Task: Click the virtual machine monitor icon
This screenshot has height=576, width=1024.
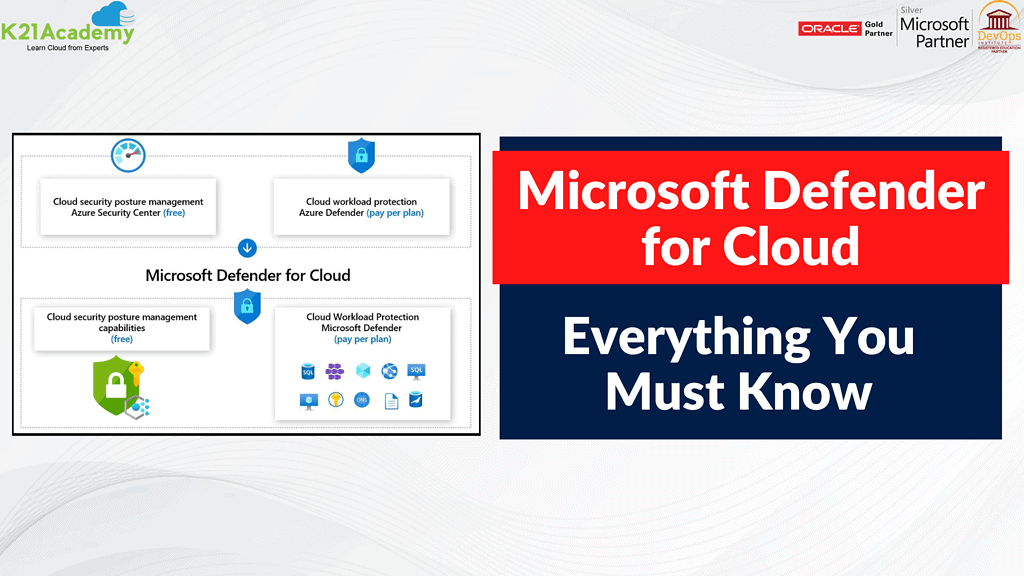Action: tap(307, 398)
